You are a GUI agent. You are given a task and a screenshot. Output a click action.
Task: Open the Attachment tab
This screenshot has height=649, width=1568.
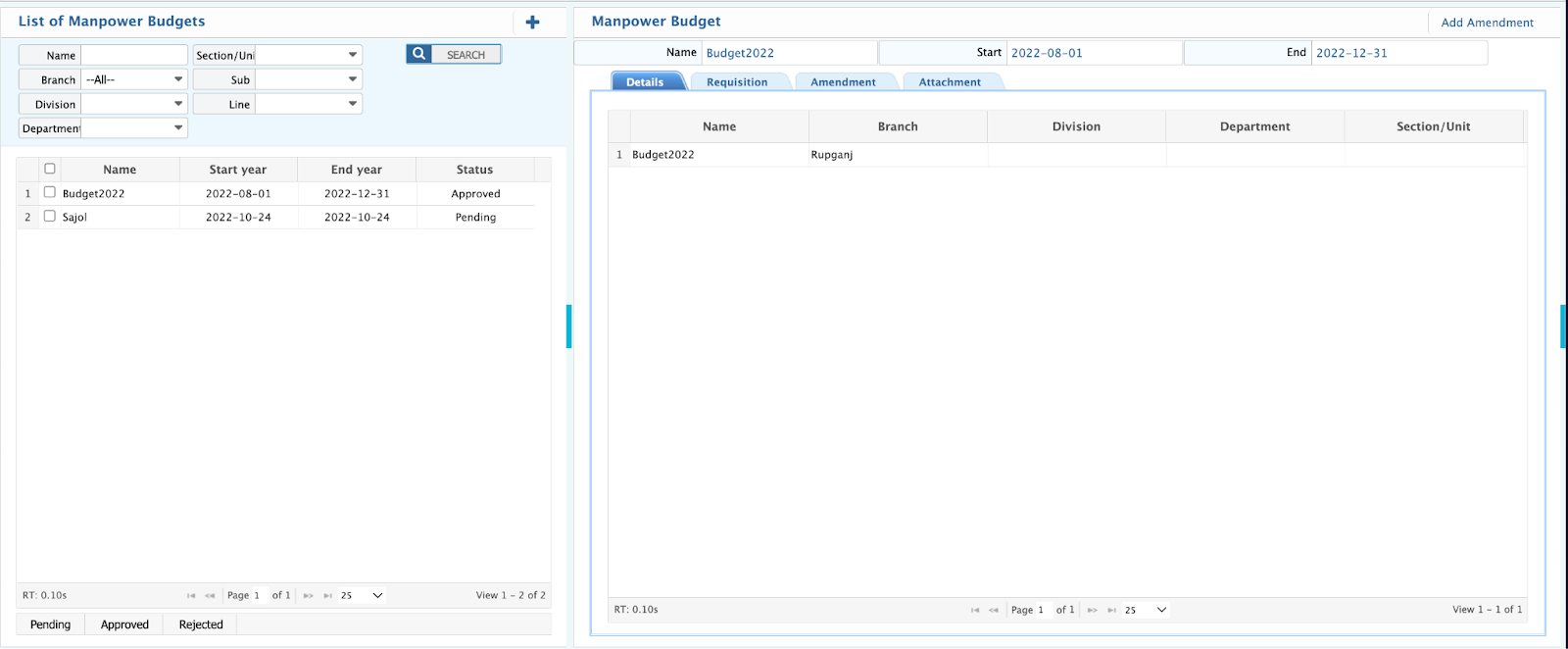(949, 82)
